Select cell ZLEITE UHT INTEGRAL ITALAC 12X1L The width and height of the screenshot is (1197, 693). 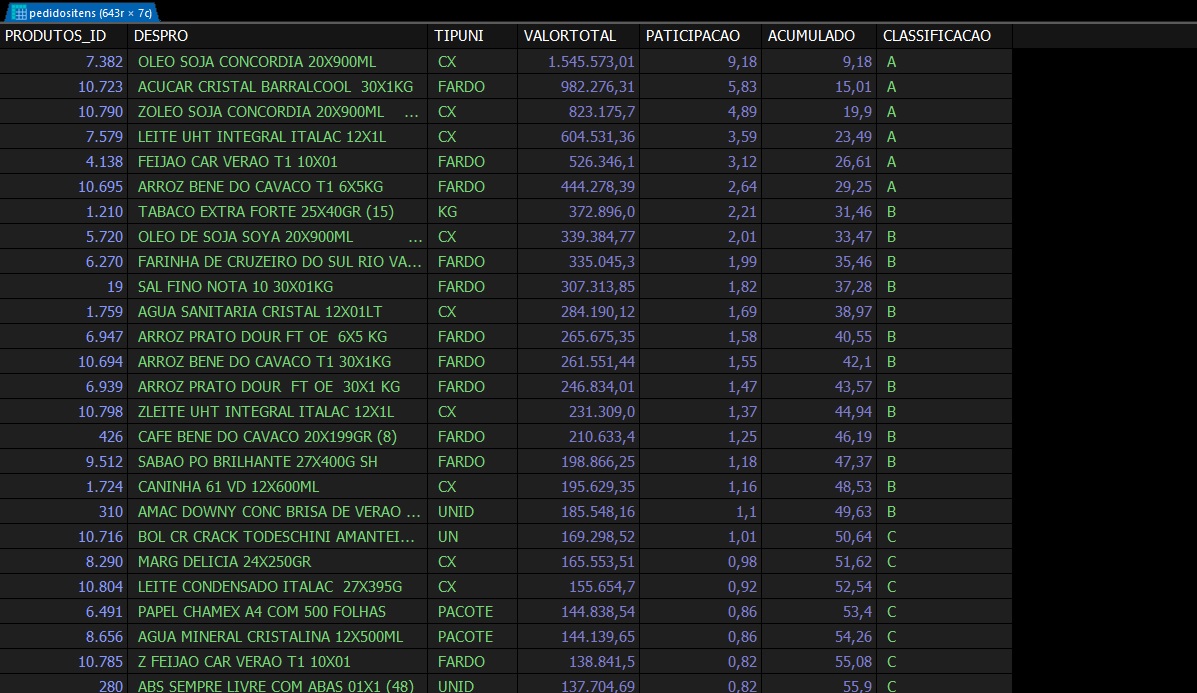click(x=278, y=412)
